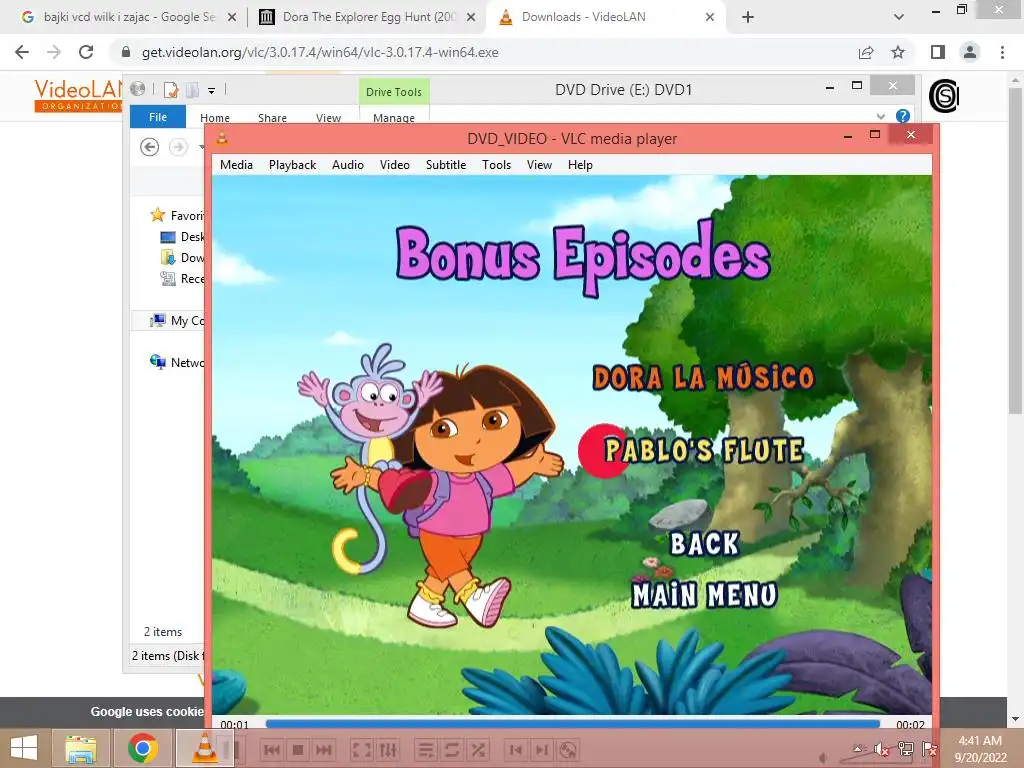Select Pablo's Flute episode
Screen dimensions: 1024x768
pos(703,451)
